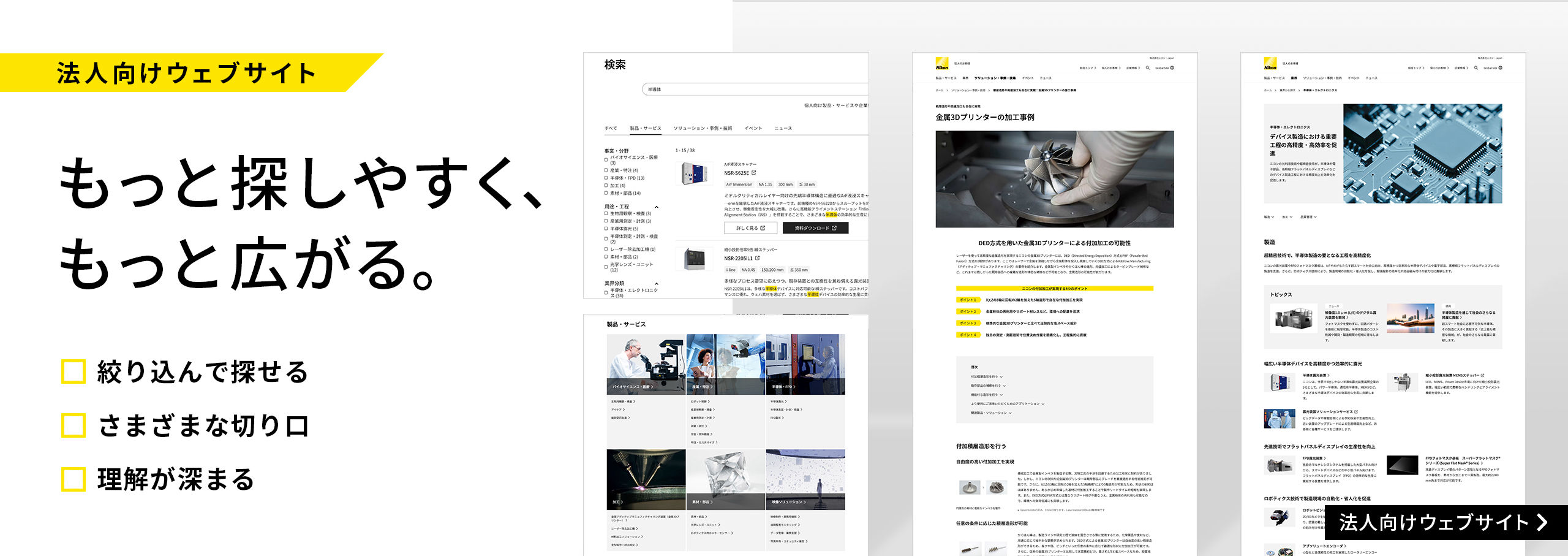
Task: Check the 半導体・エレクトロニクス (34) filter
Action: [606, 293]
